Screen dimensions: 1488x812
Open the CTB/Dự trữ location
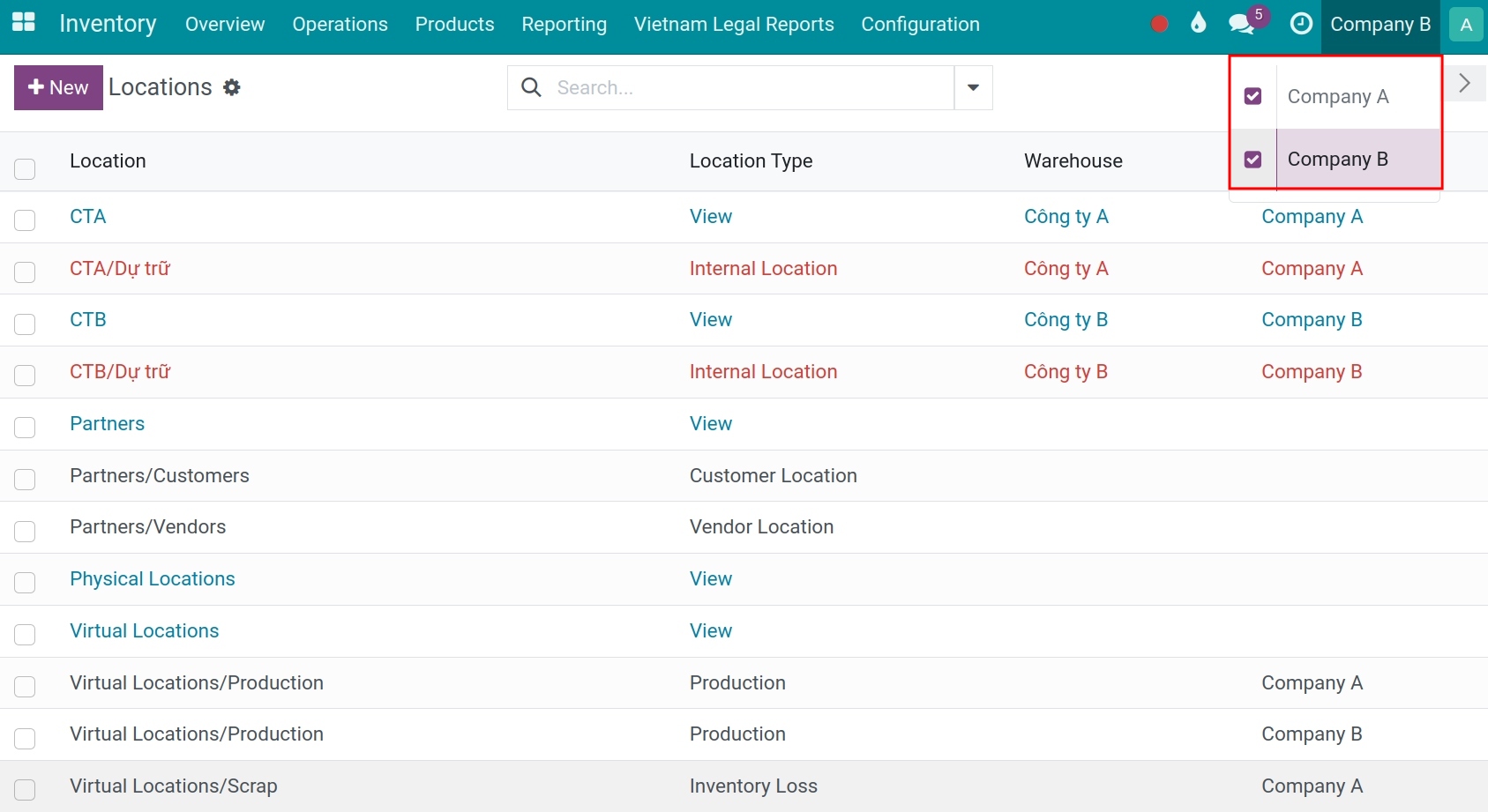tap(120, 372)
